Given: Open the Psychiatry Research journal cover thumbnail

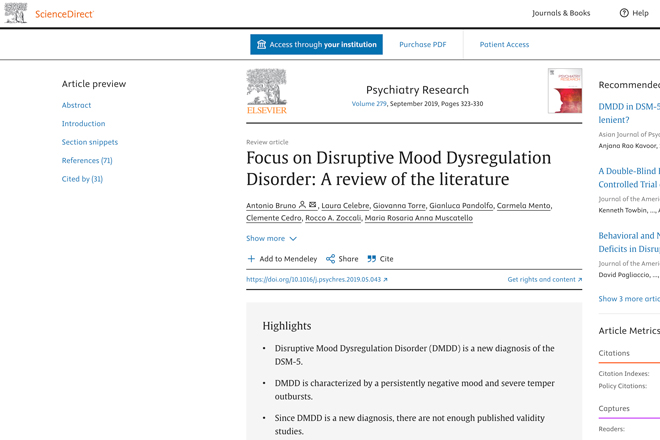Looking at the screenshot, I should tap(565, 91).
